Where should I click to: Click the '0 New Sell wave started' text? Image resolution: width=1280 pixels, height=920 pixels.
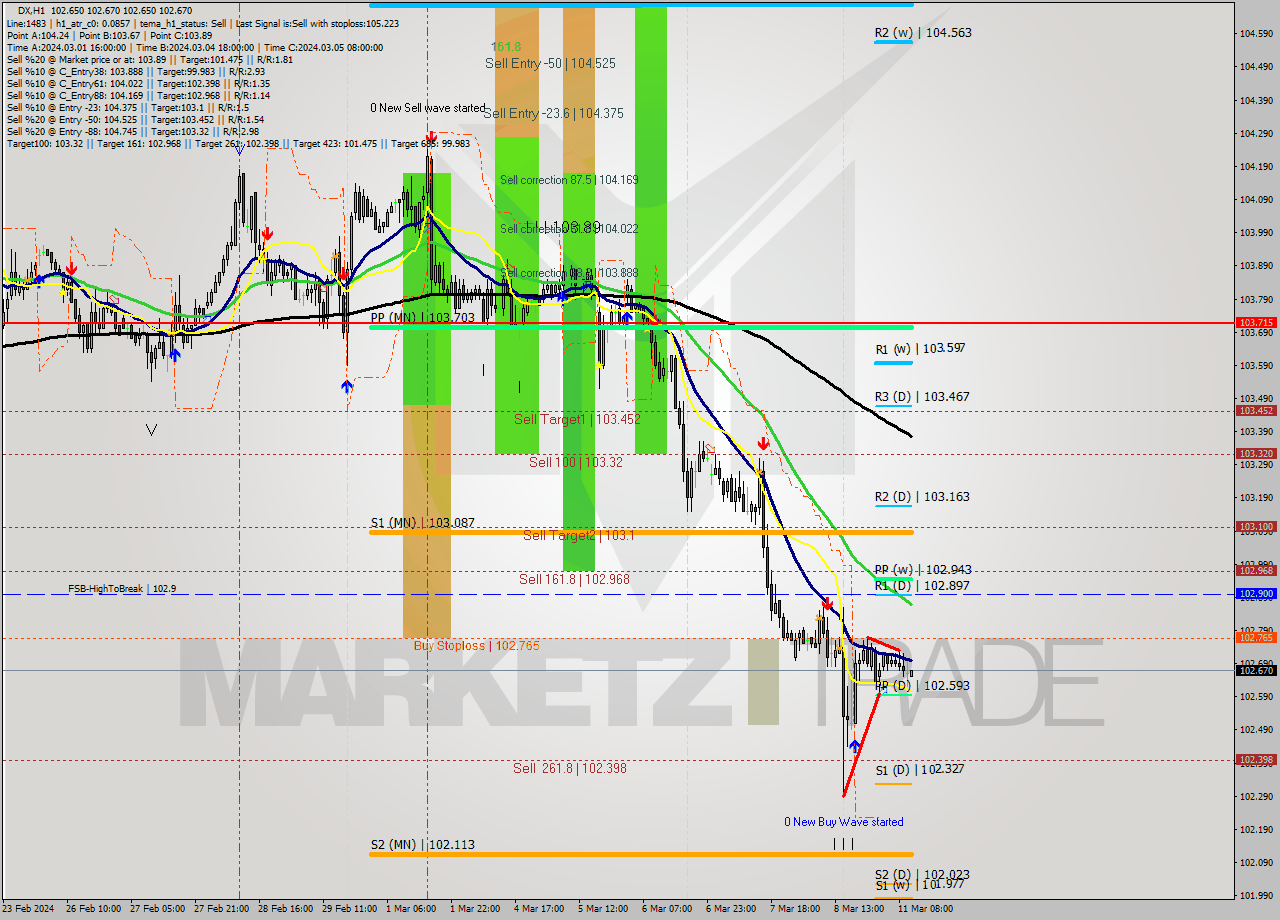click(427, 107)
